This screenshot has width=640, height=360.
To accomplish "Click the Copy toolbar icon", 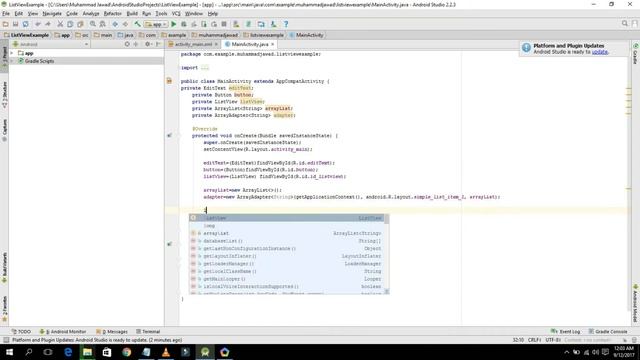I will click(70, 24).
